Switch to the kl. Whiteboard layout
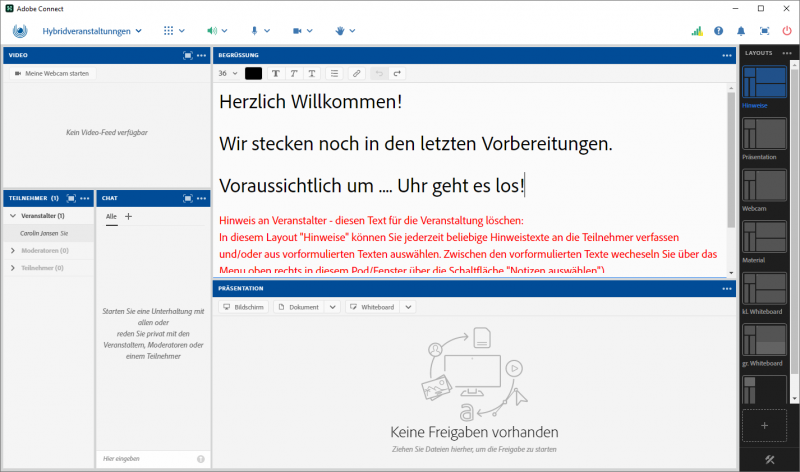This screenshot has height=472, width=800. tap(764, 288)
